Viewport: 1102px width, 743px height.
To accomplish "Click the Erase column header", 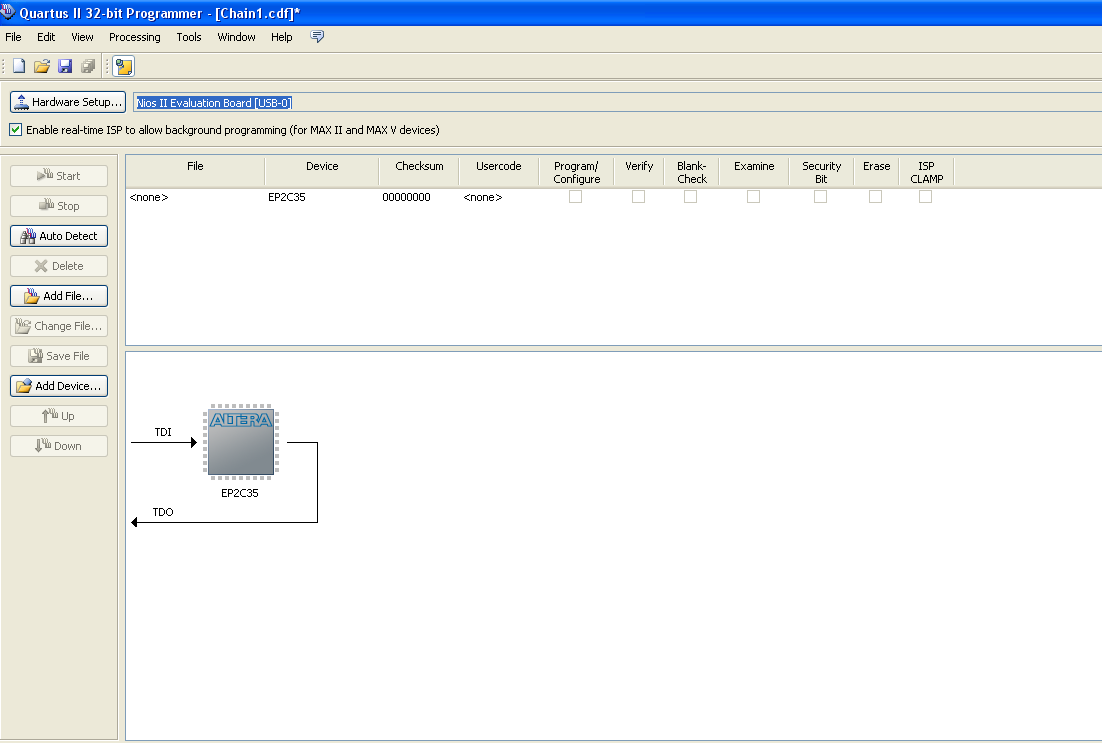I will [876, 172].
